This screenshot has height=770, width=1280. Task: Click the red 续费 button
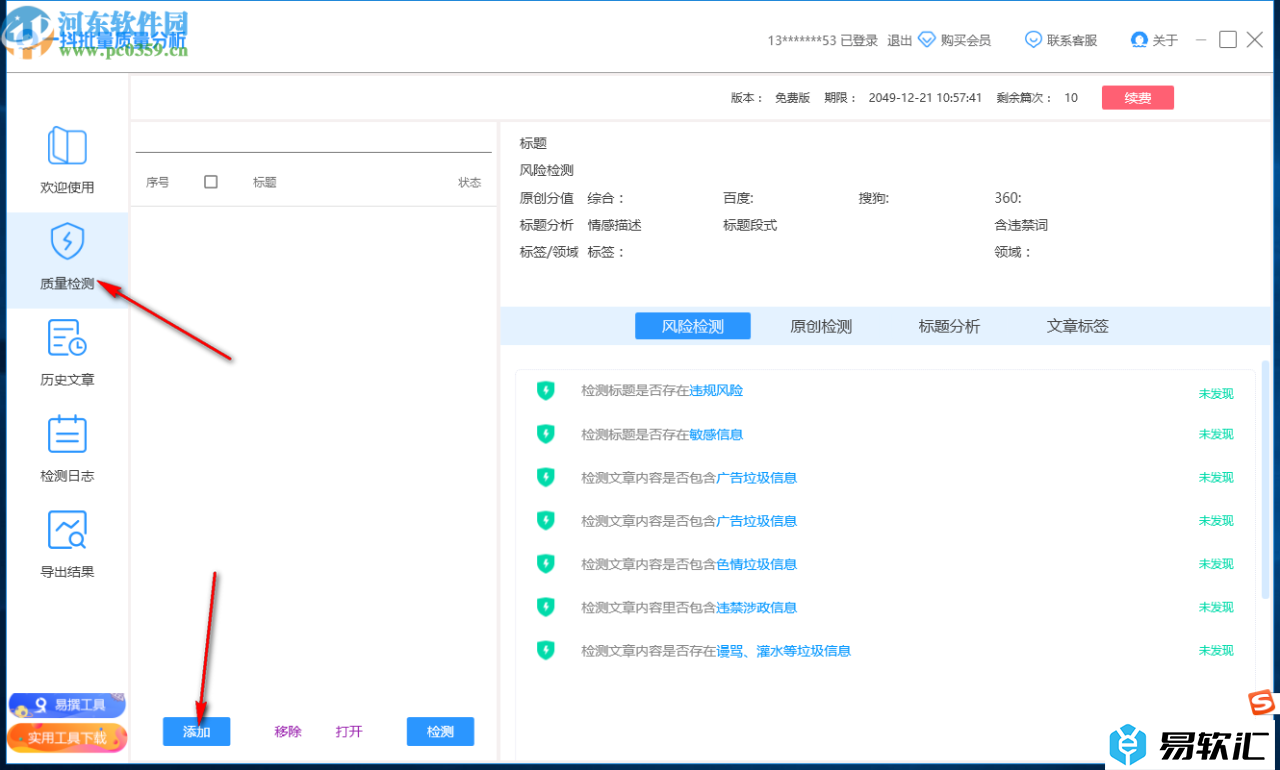tap(1138, 98)
